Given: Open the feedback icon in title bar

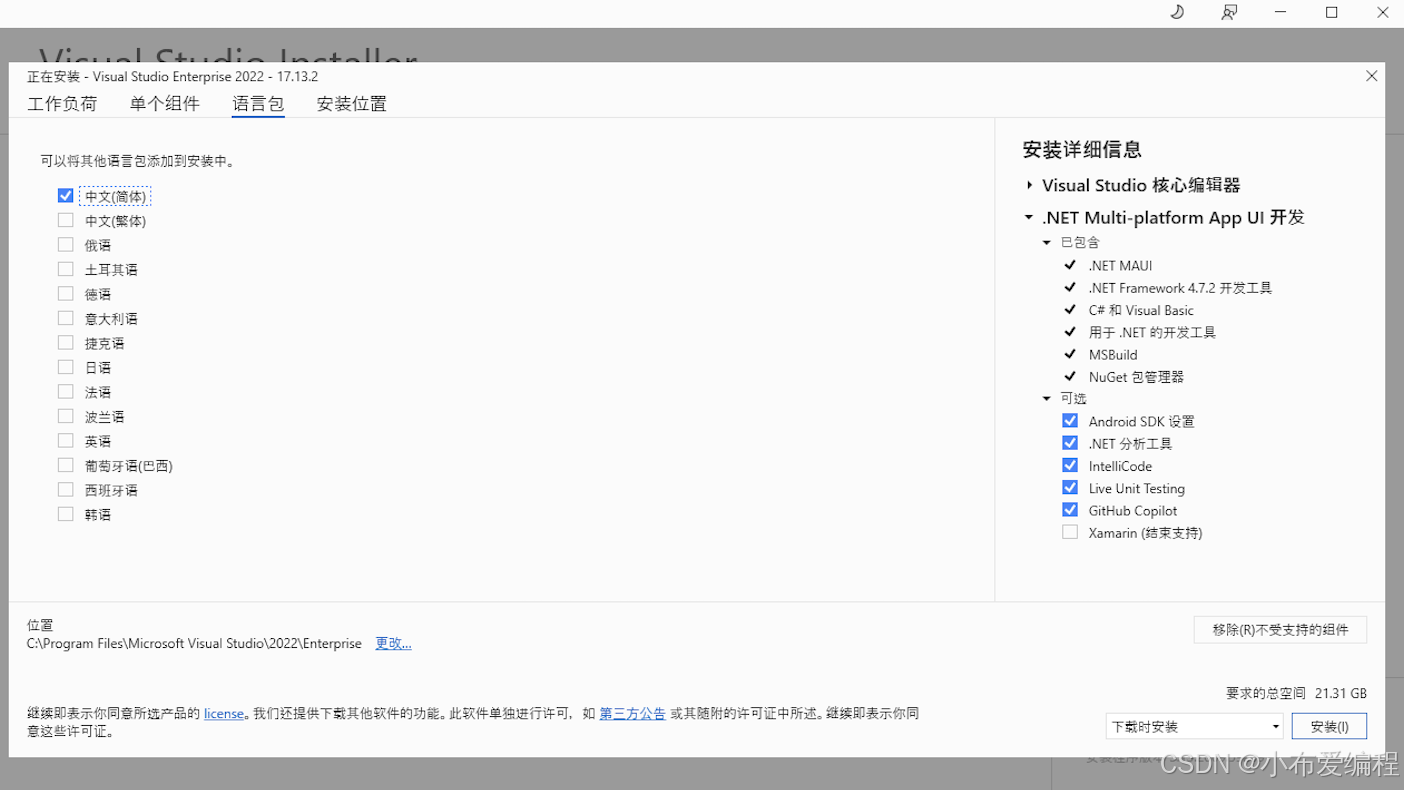Looking at the screenshot, I should tap(1229, 12).
